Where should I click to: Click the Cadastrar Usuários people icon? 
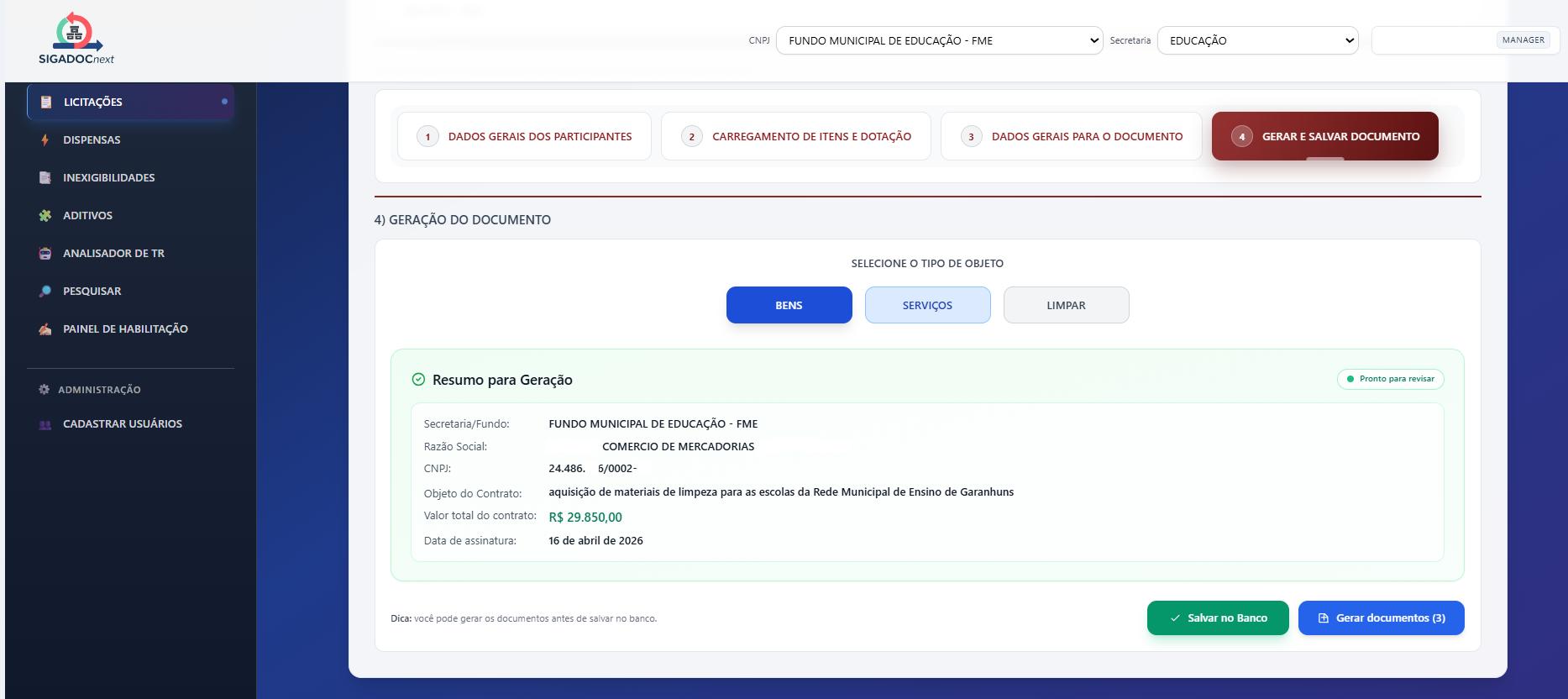pos(45,424)
